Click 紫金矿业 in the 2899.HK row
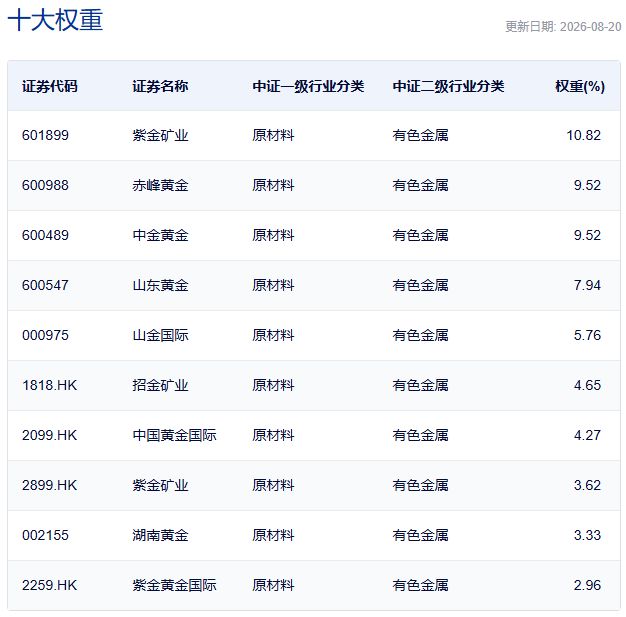Image resolution: width=626 pixels, height=617 pixels. (x=160, y=485)
